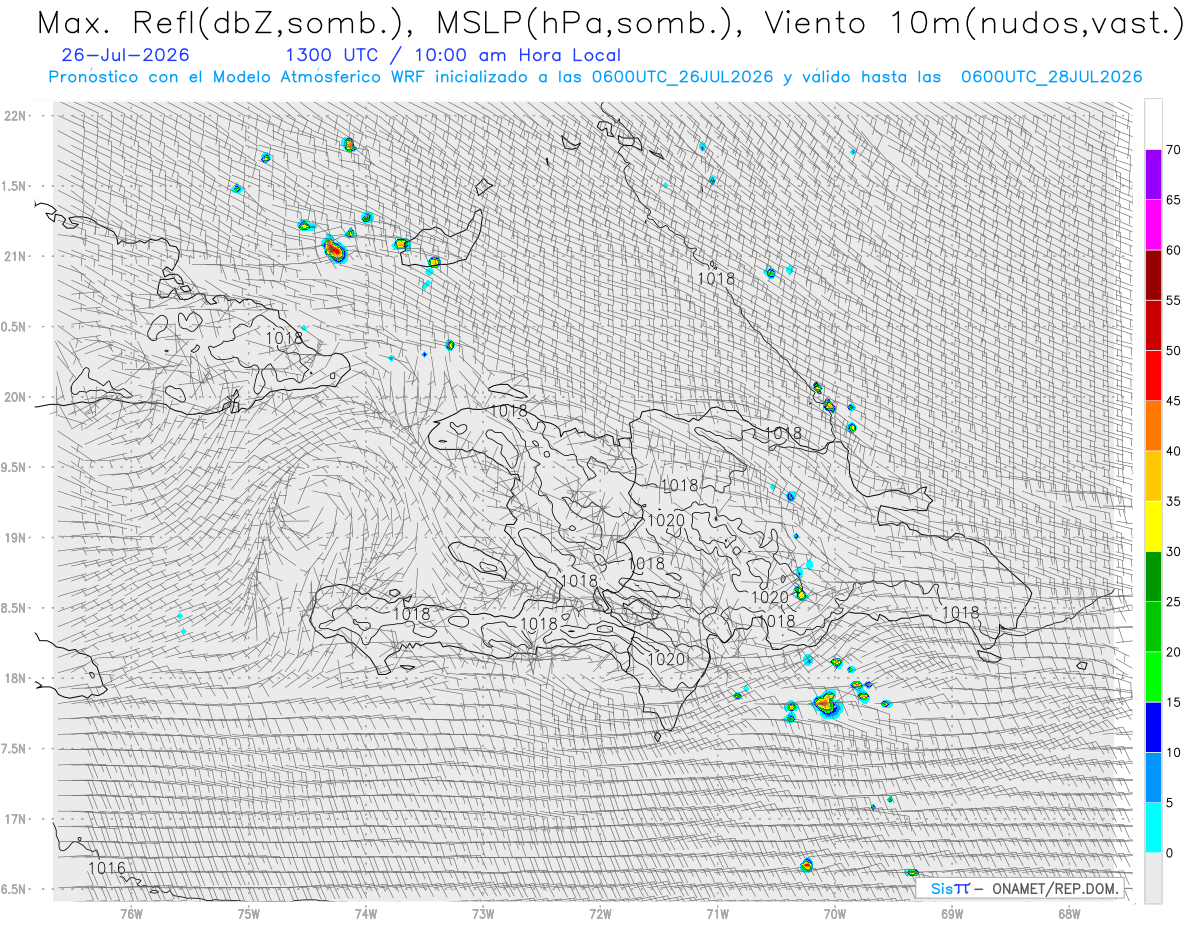Click the latitude axis label "17N"

(x=17, y=820)
